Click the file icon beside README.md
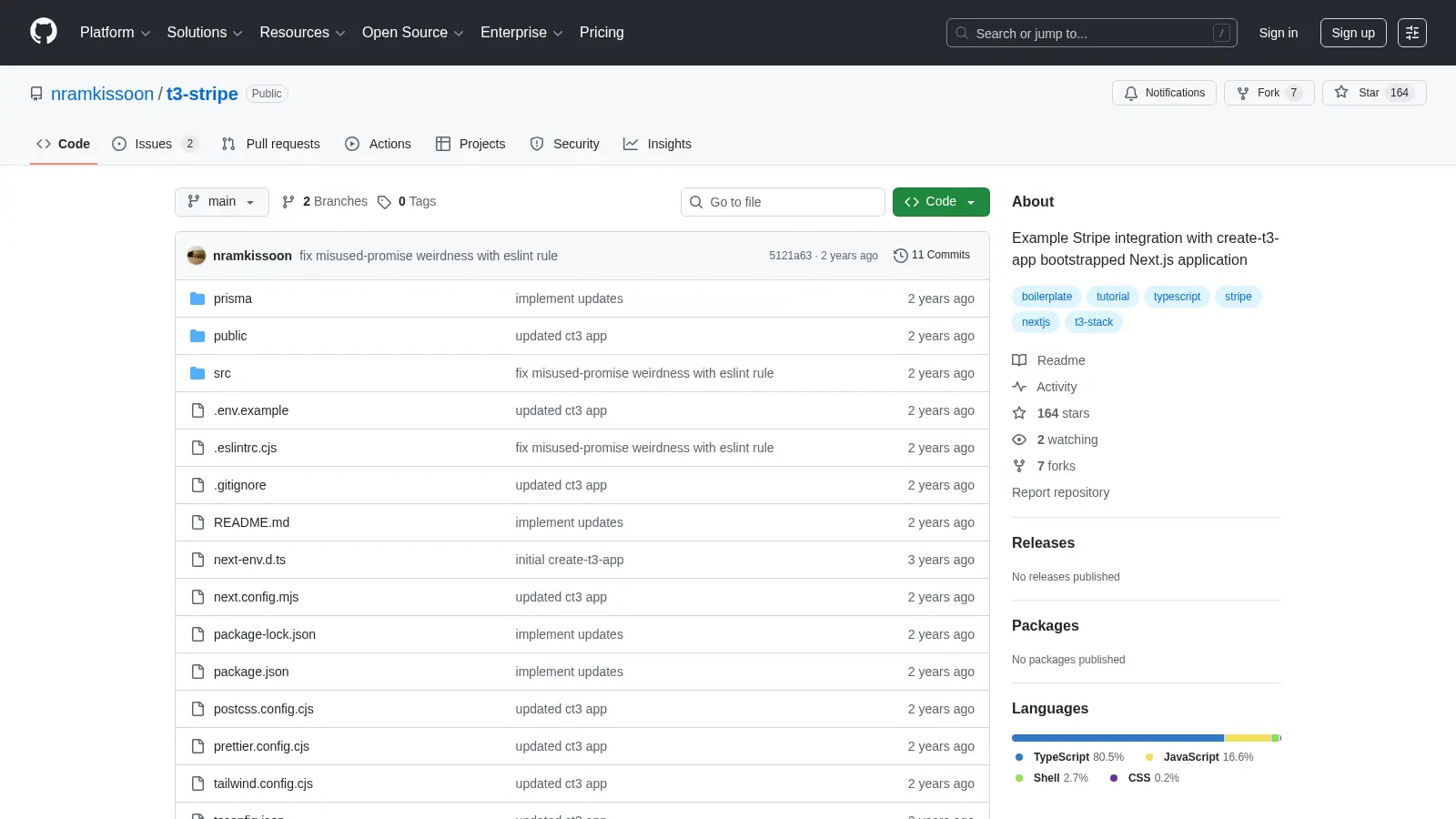The height and width of the screenshot is (819, 1456). (x=197, y=522)
